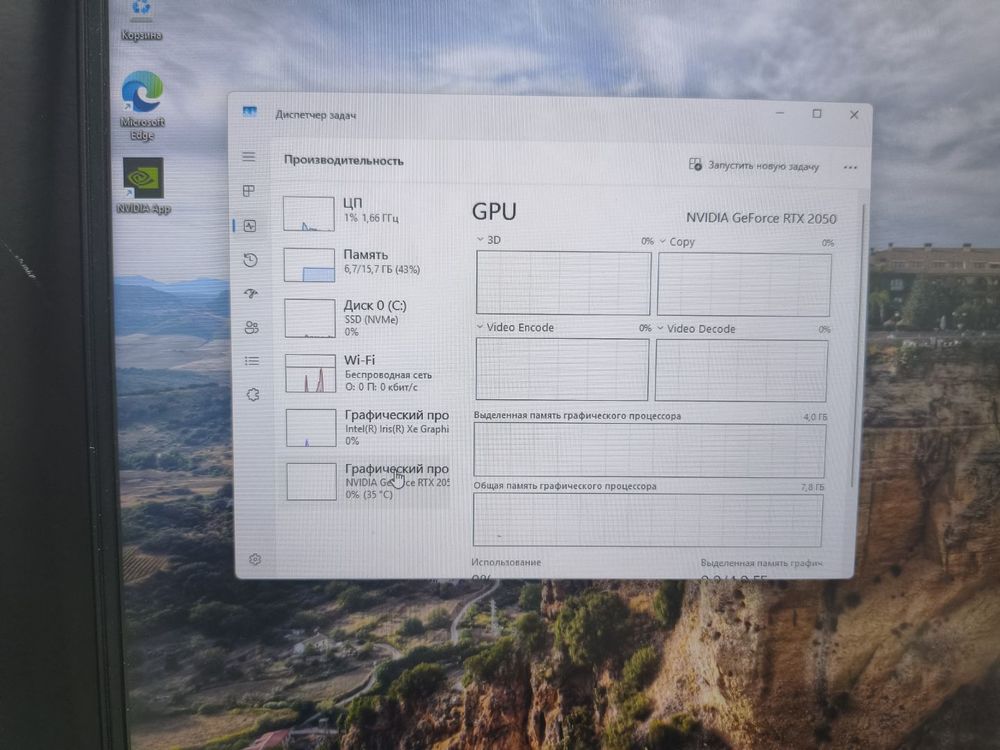Click the Диспетчер задач window title
1000x750 pixels.
click(316, 115)
